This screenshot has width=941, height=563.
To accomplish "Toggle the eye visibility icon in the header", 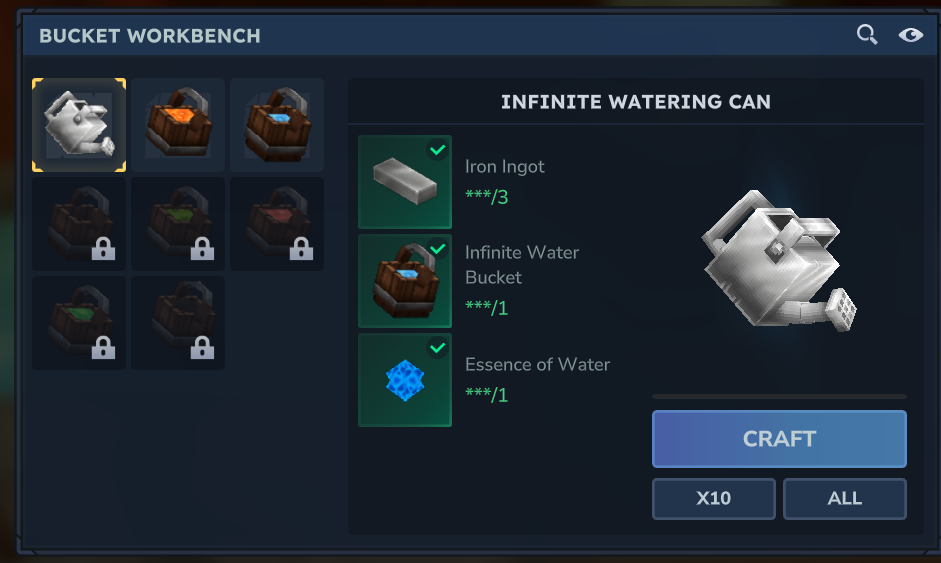I will (x=910, y=35).
